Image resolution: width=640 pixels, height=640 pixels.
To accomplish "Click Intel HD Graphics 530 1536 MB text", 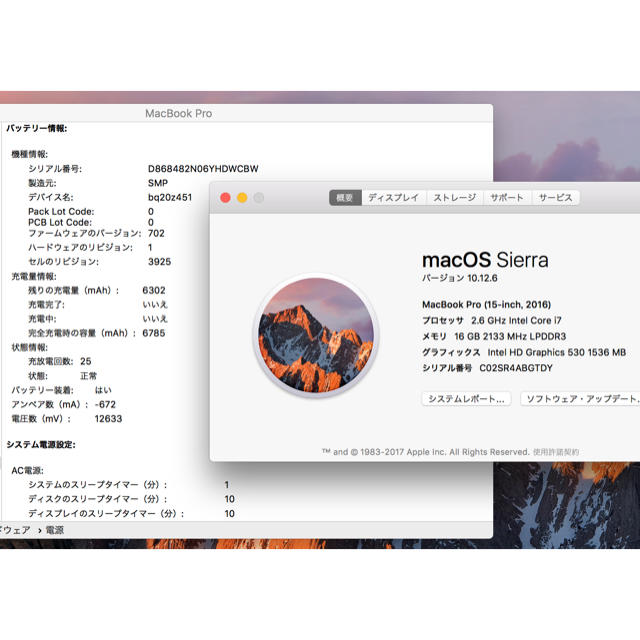I will 557,352.
